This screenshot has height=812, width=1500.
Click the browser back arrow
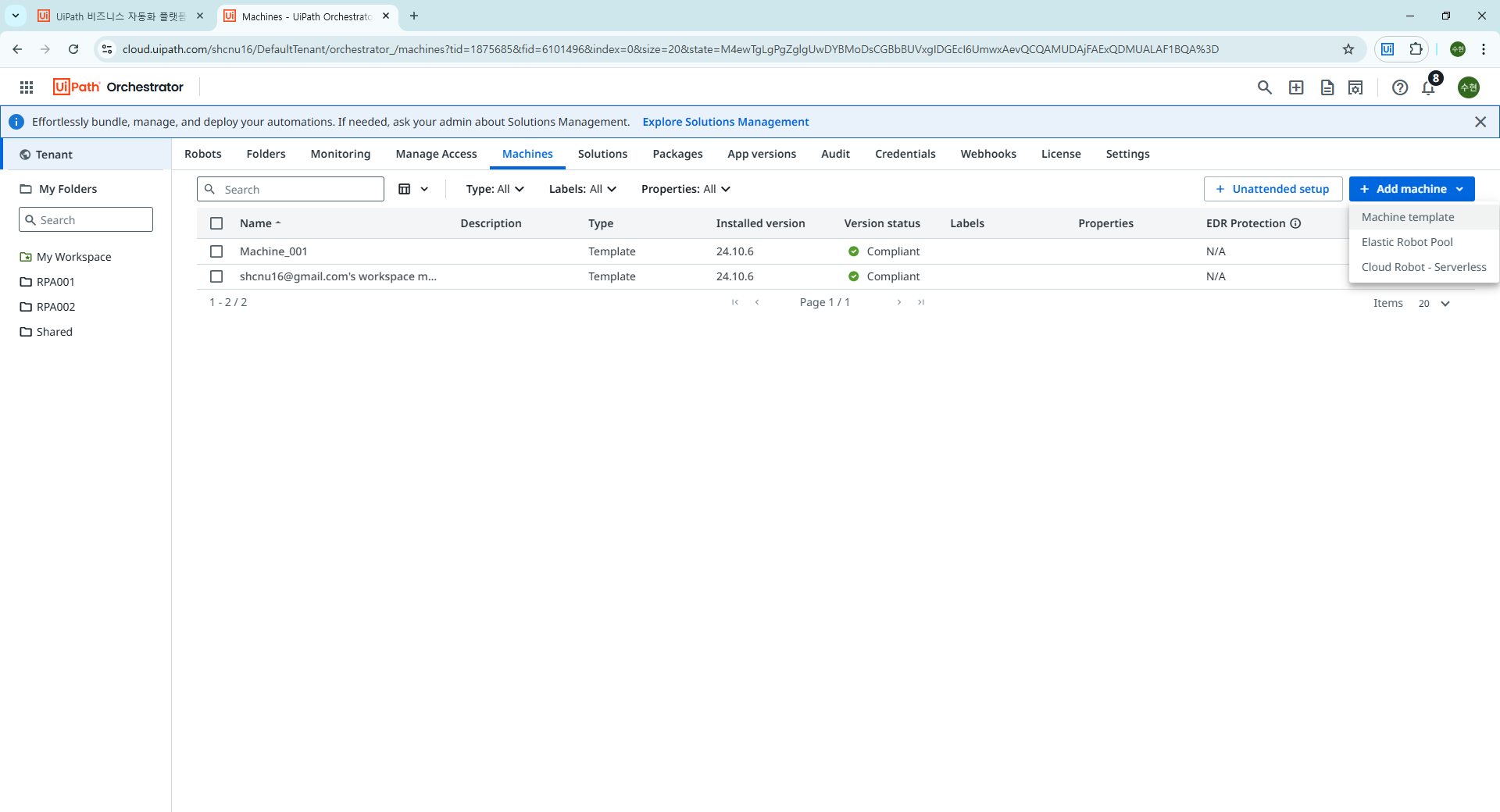pos(17,49)
